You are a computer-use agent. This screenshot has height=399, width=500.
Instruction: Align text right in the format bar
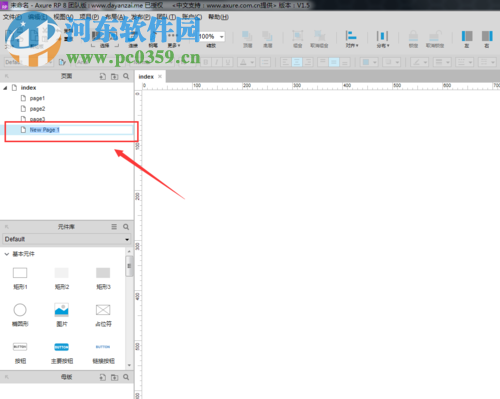pos(308,62)
